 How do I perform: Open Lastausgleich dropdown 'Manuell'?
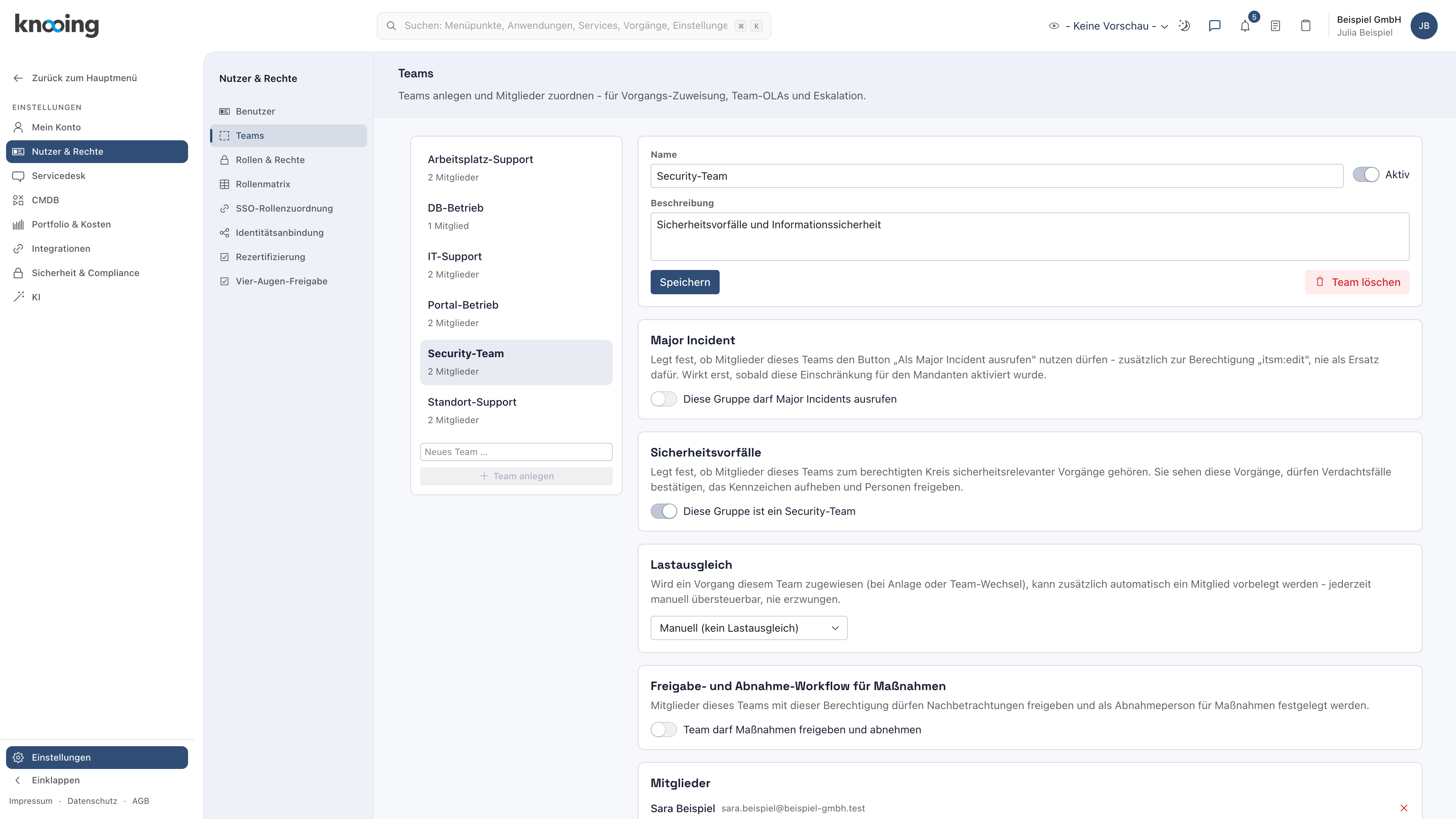pos(749,628)
